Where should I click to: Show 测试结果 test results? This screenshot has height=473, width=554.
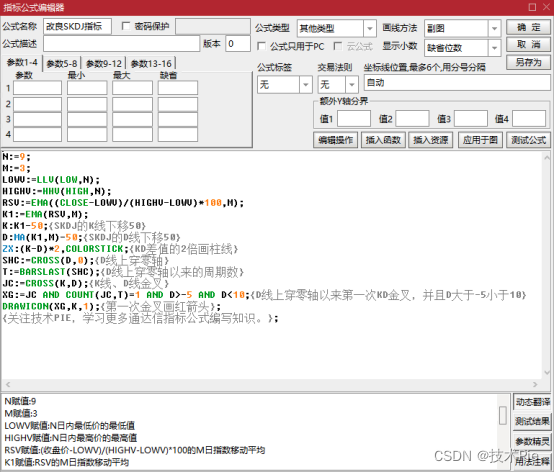[532, 421]
